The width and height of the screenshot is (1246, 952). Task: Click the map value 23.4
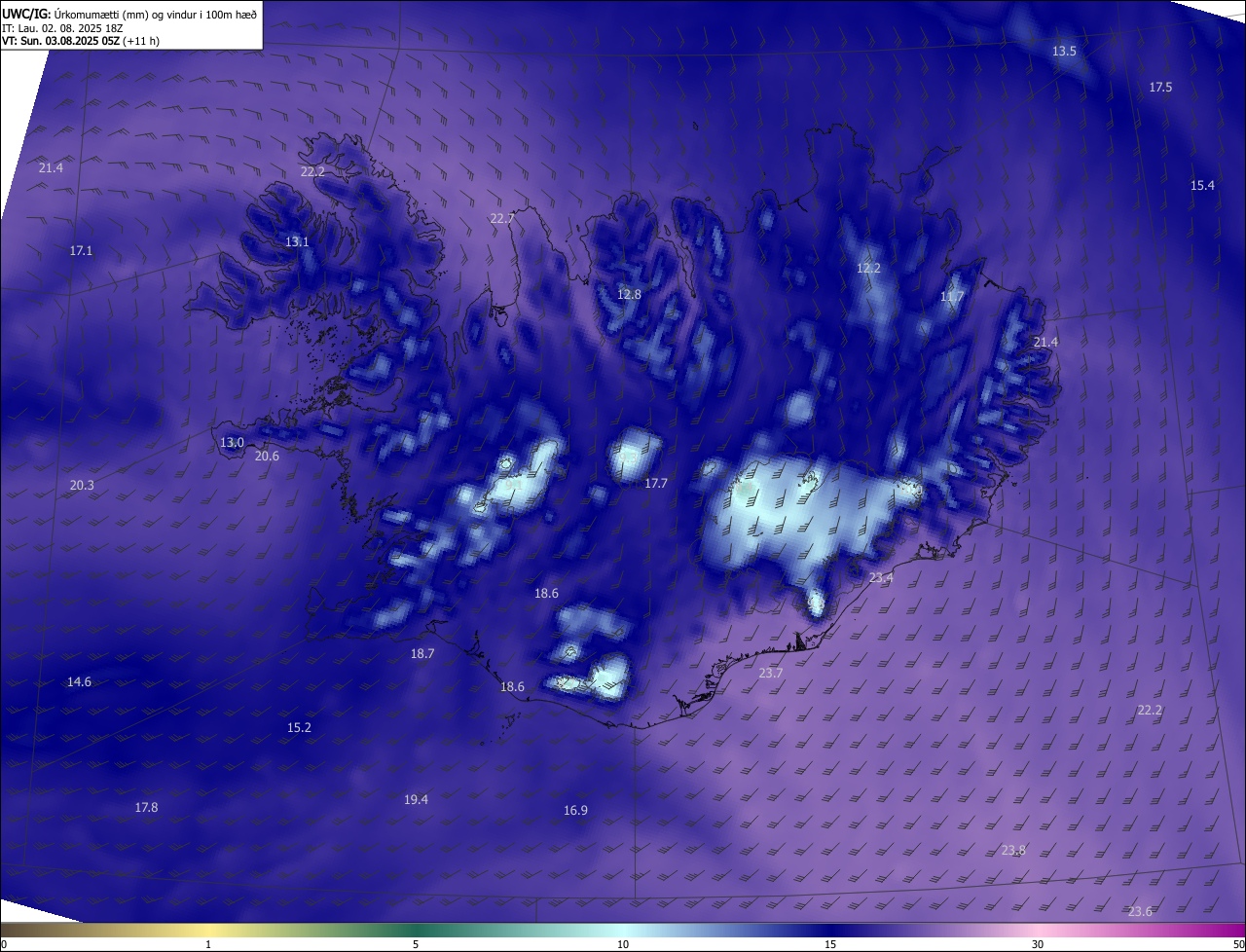click(x=881, y=577)
